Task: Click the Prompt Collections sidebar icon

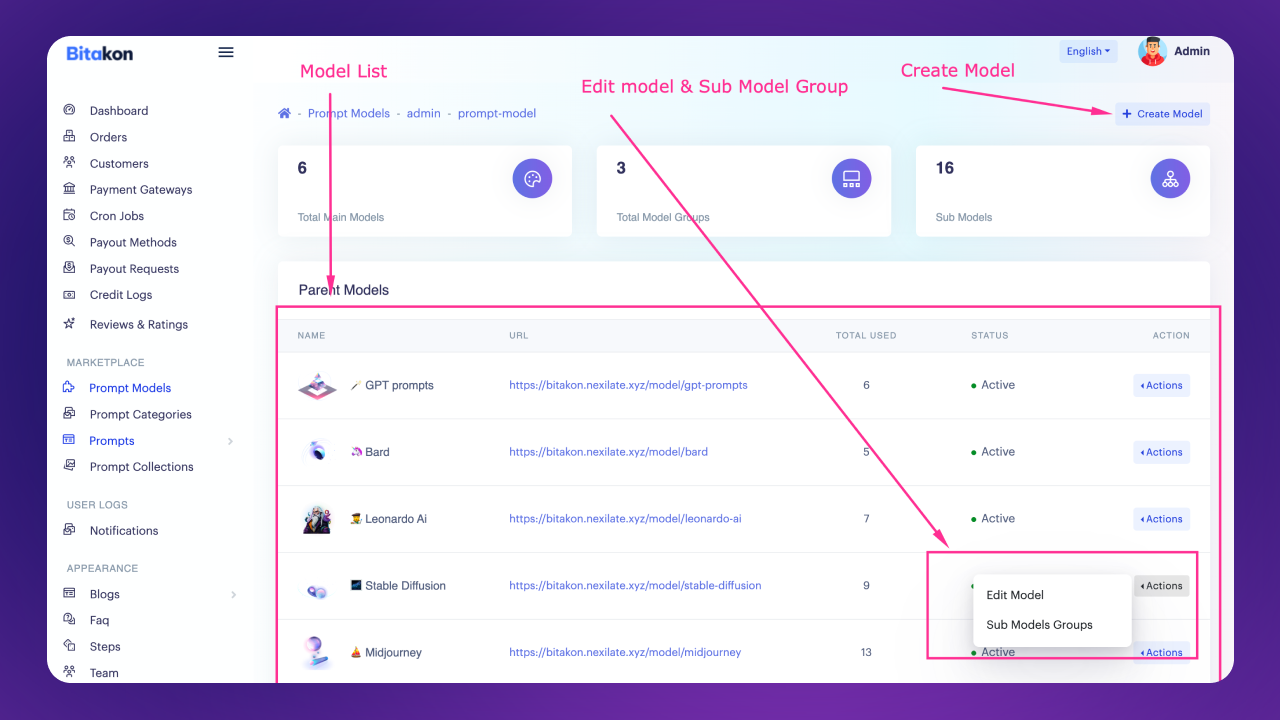Action: pos(69,466)
